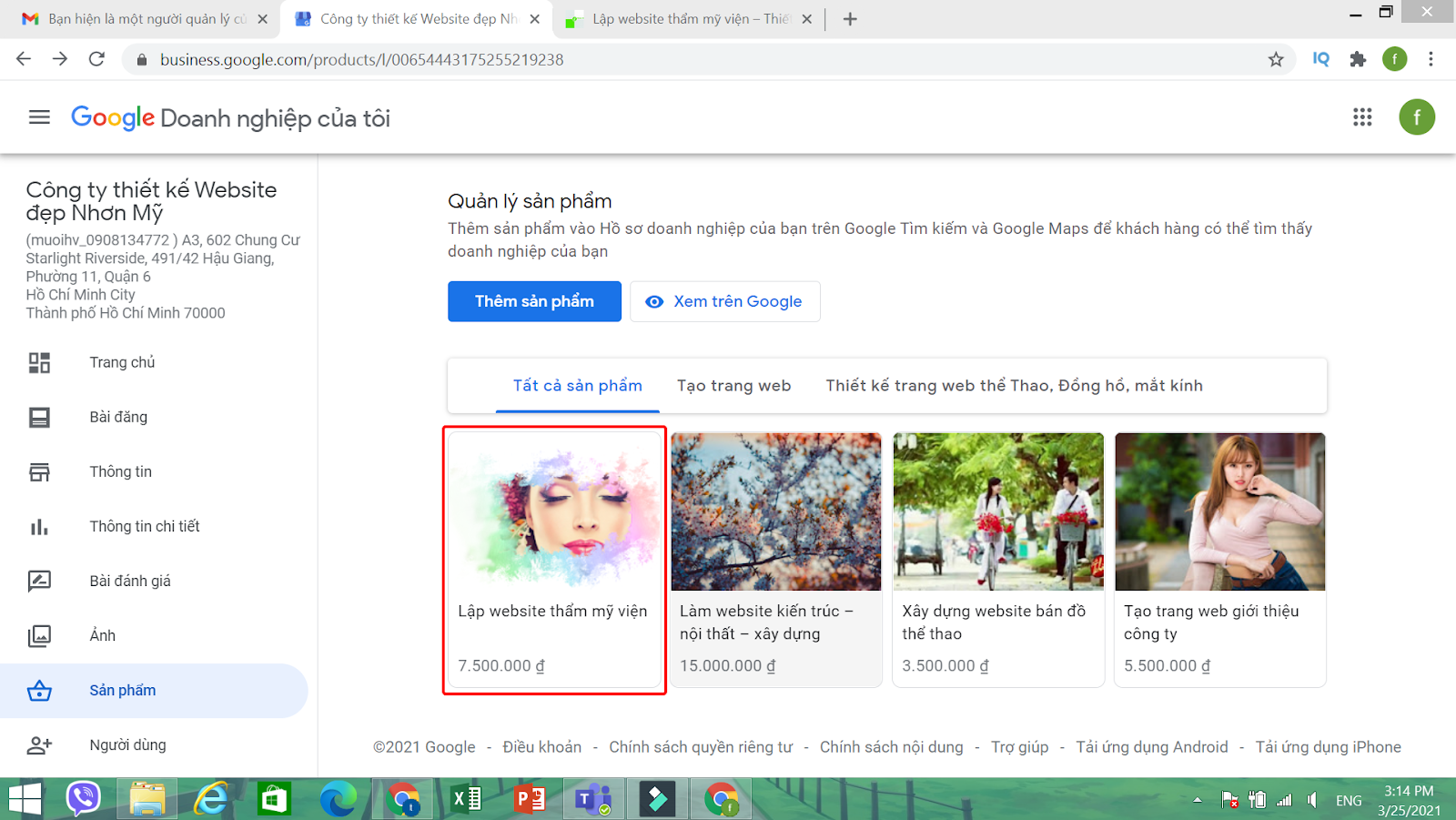This screenshot has height=820, width=1456.
Task: Open the Chính sách nội dung link
Action: pos(891,747)
